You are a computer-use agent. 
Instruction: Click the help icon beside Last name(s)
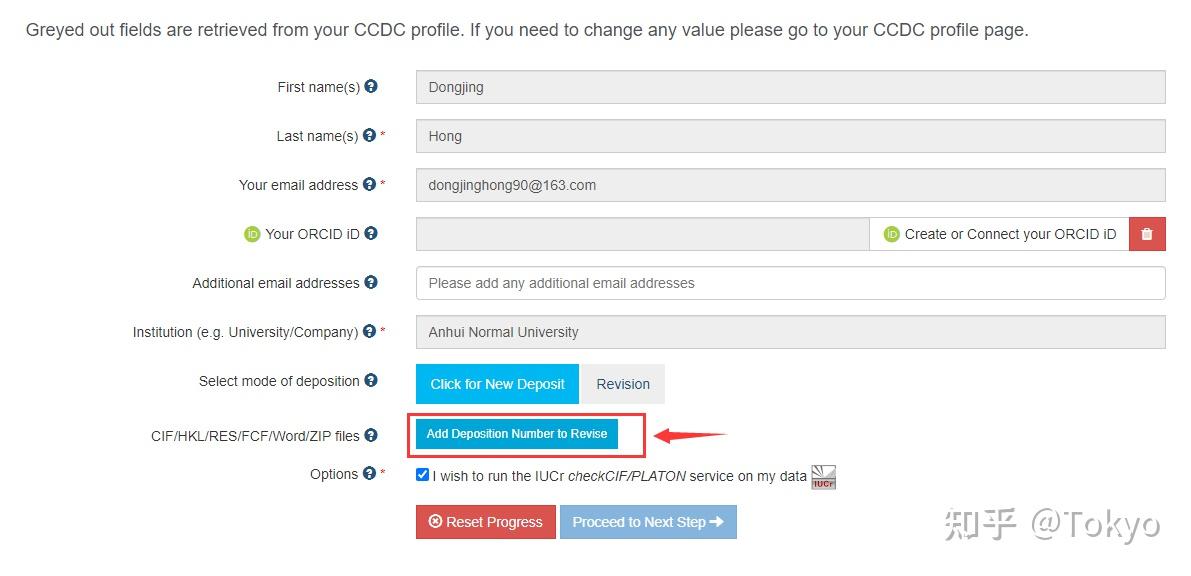(369, 136)
